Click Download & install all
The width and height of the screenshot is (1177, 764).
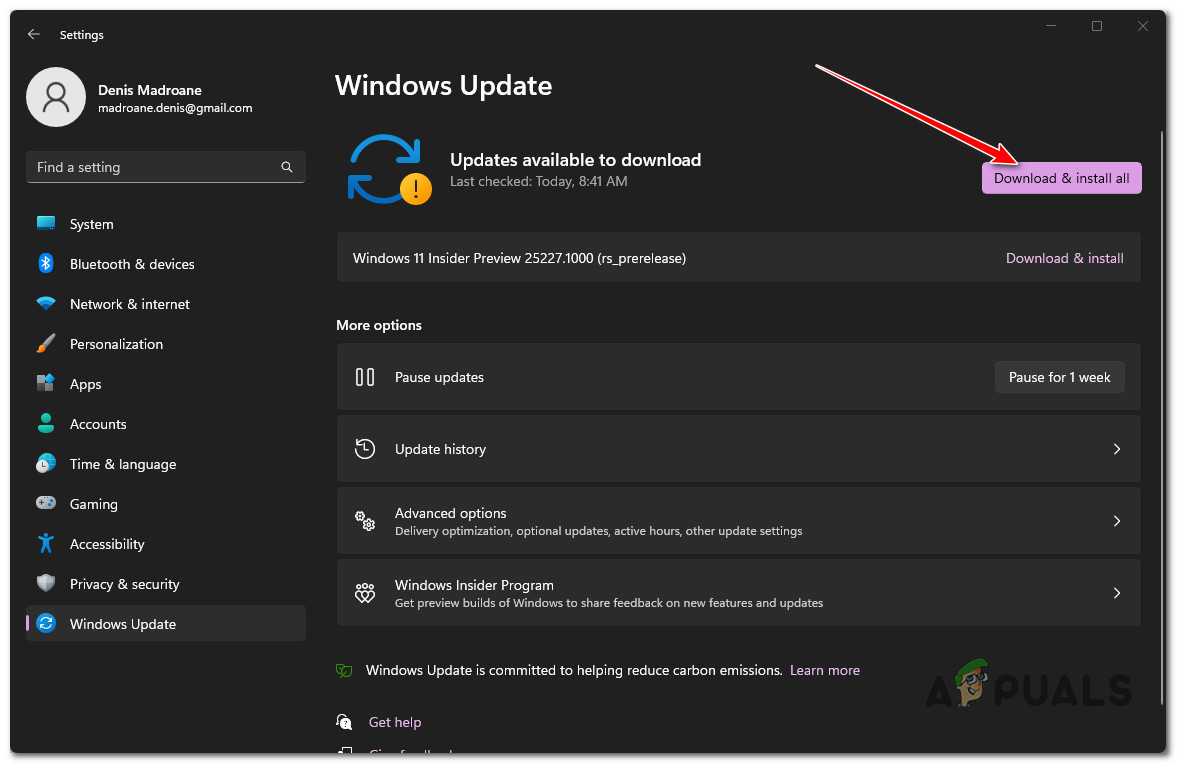point(1061,177)
